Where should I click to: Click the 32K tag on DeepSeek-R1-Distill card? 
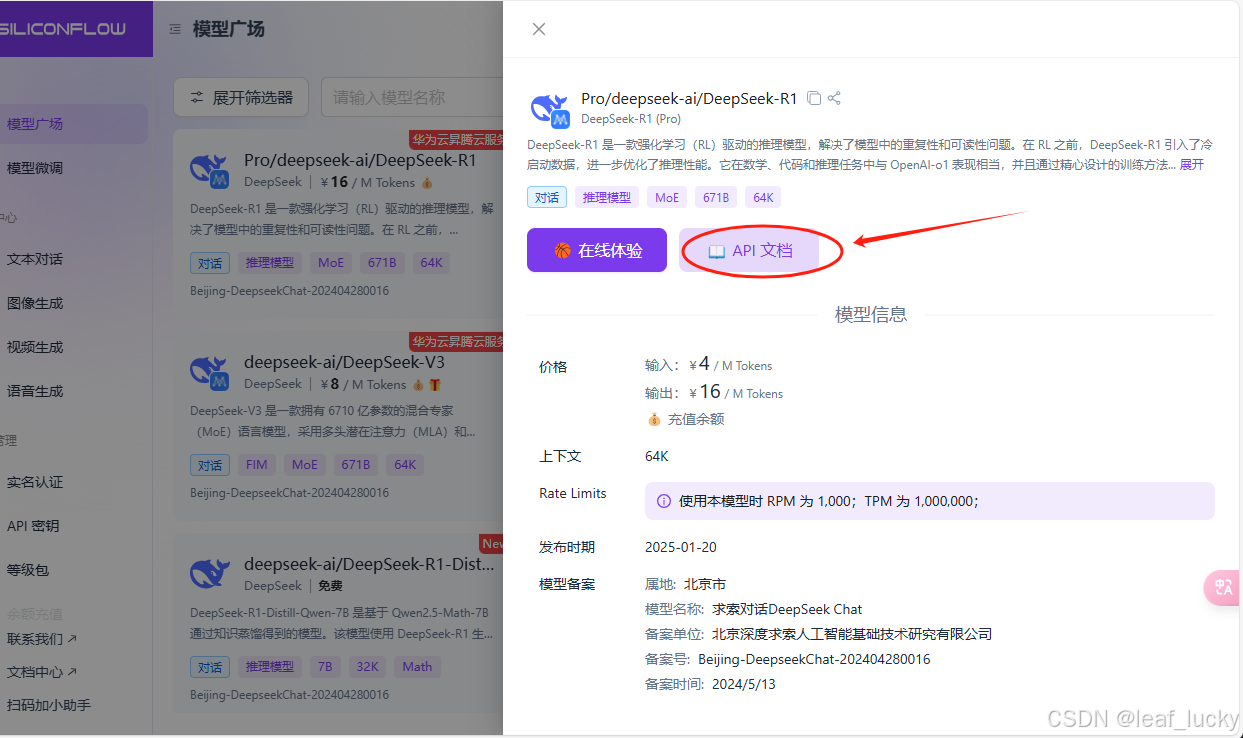pyautogui.click(x=367, y=667)
